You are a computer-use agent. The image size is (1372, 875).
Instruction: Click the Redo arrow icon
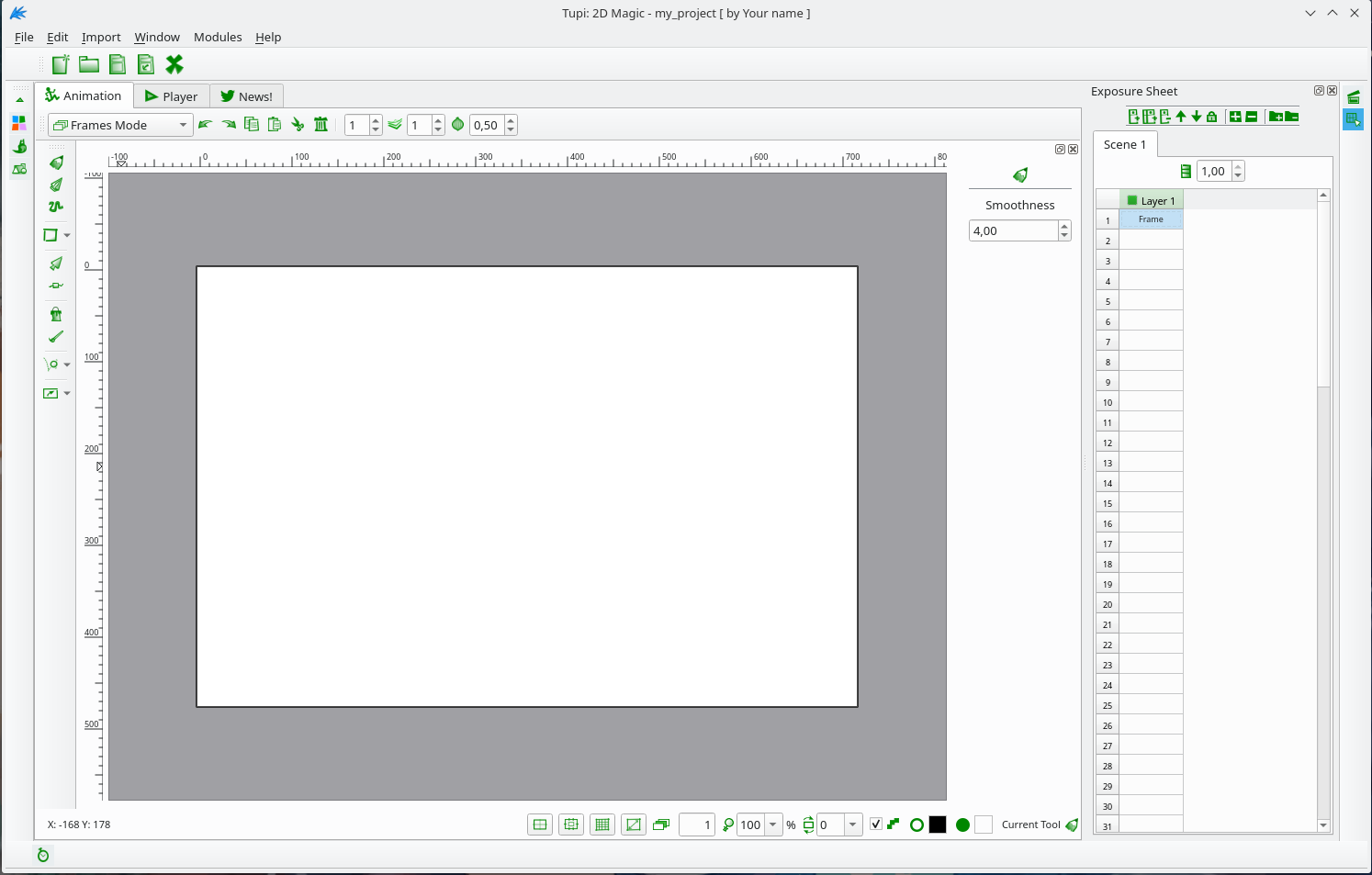point(228,125)
